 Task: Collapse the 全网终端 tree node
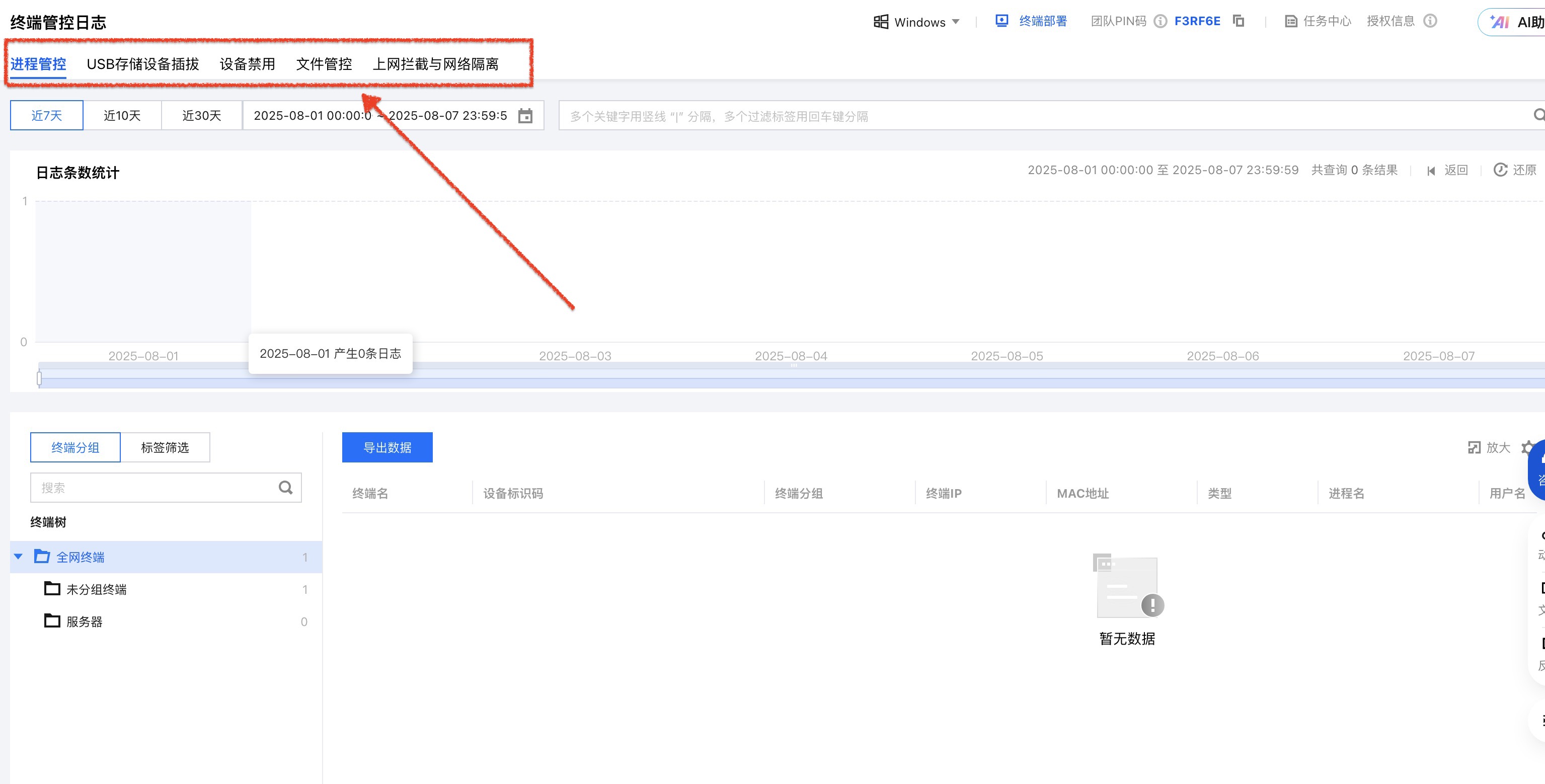pyautogui.click(x=19, y=557)
